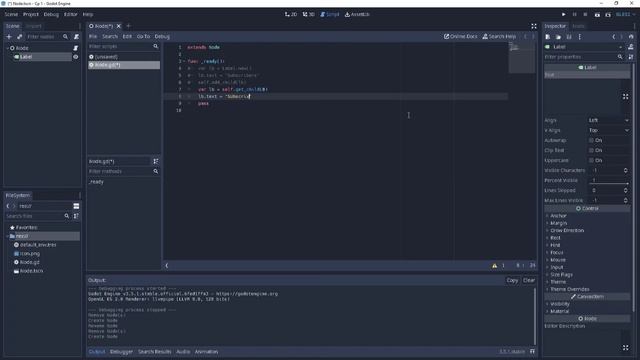Click the Search Help button

pos(499,36)
